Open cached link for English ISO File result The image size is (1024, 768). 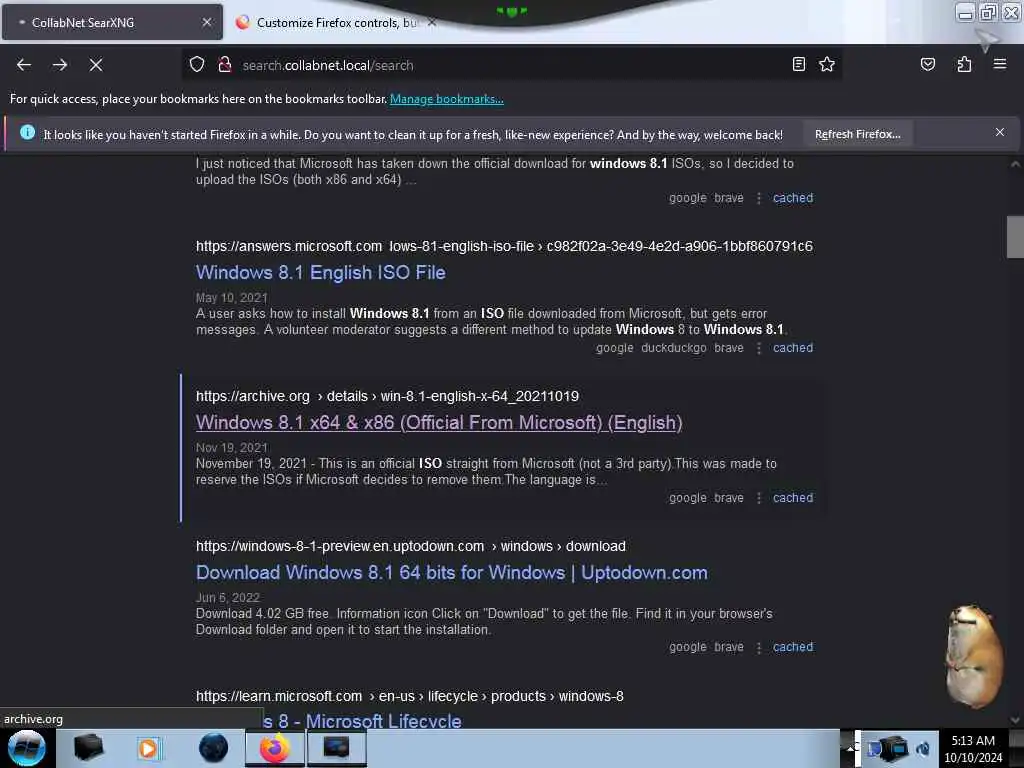tap(793, 348)
